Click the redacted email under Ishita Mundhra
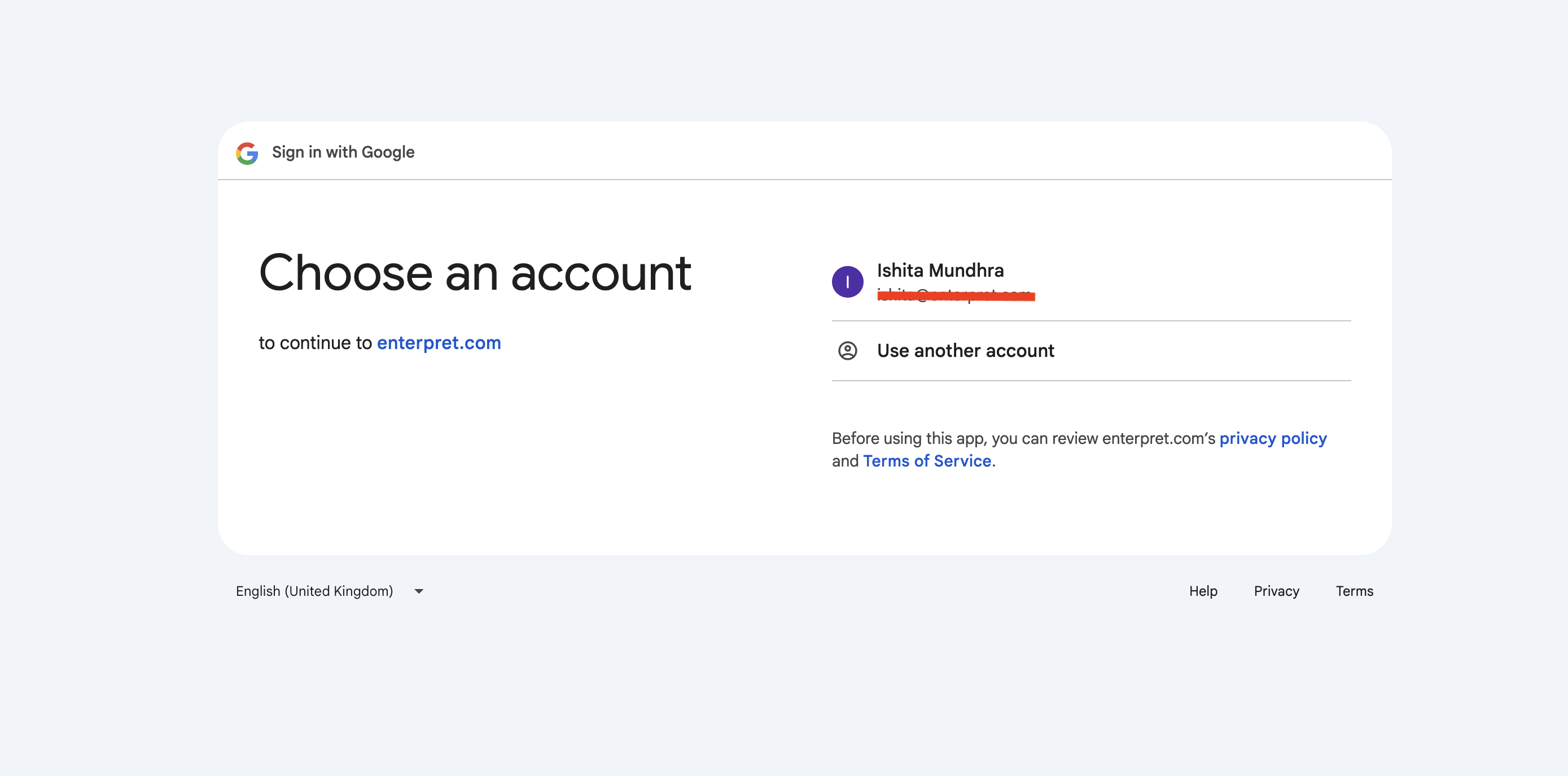 tap(956, 295)
